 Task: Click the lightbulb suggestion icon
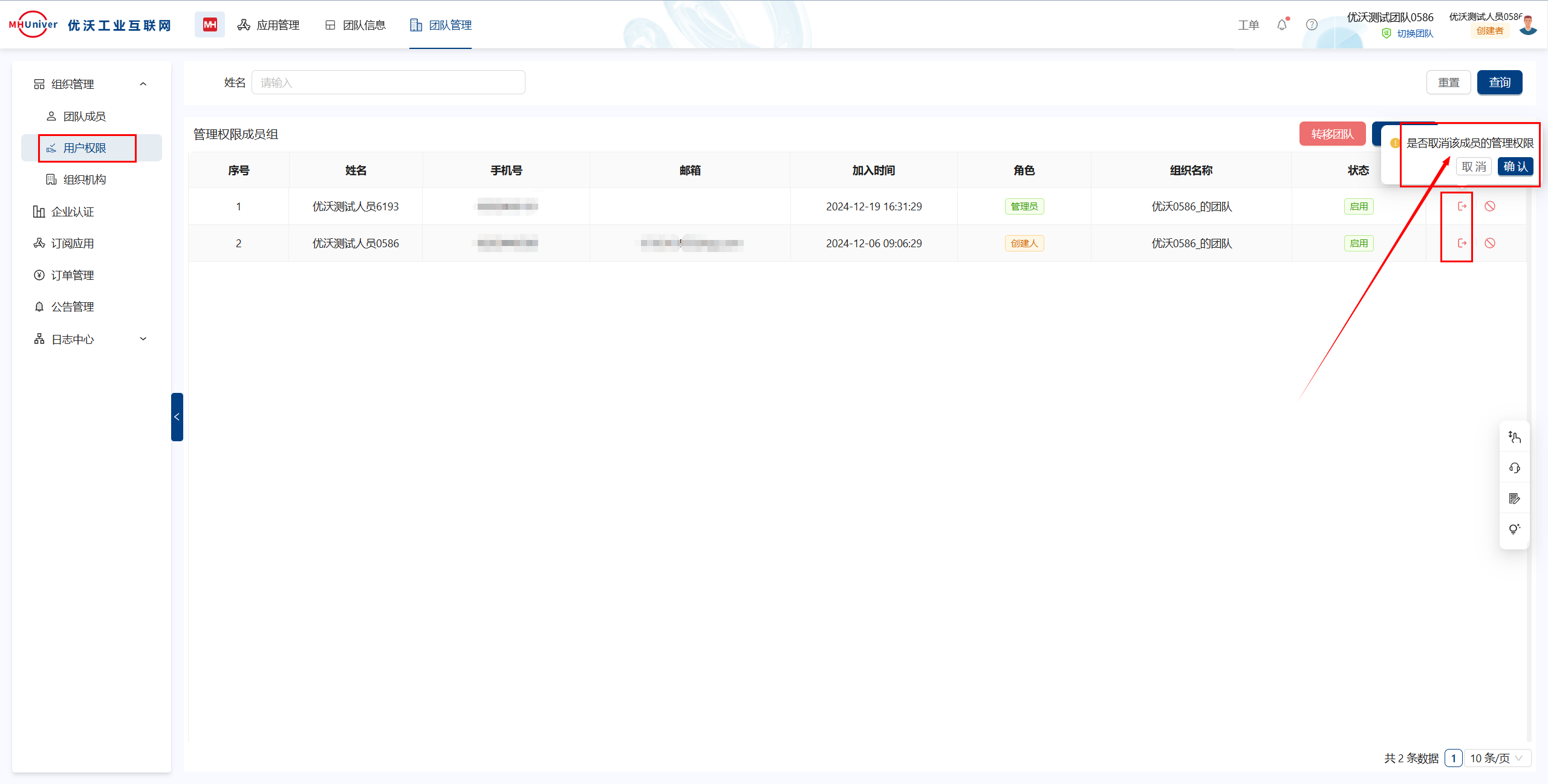(1514, 529)
